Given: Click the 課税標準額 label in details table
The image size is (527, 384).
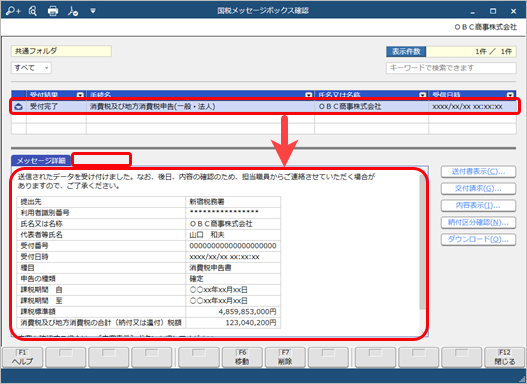Looking at the screenshot, I should (38, 312).
